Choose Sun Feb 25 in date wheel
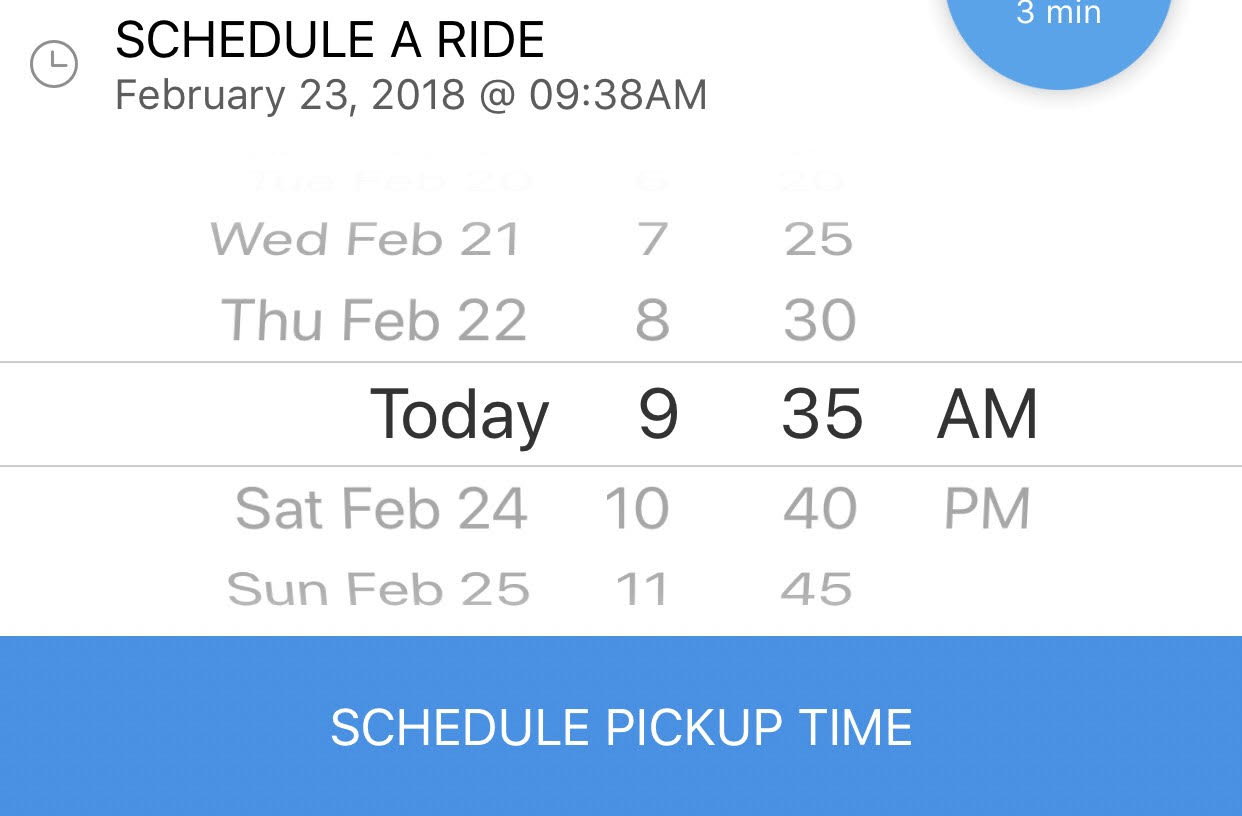This screenshot has width=1242, height=816. [378, 589]
